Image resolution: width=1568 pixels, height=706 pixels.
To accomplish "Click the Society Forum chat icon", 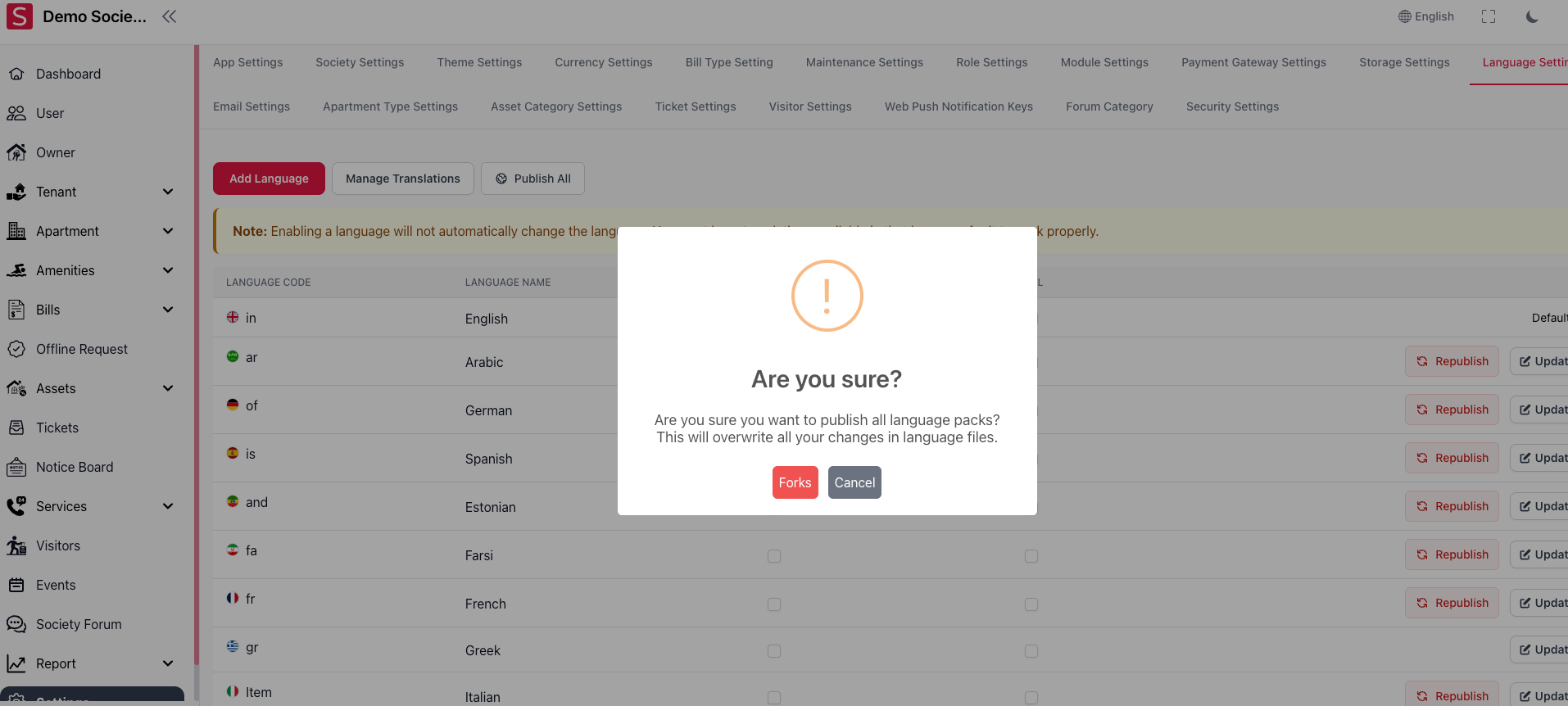I will 16,624.
